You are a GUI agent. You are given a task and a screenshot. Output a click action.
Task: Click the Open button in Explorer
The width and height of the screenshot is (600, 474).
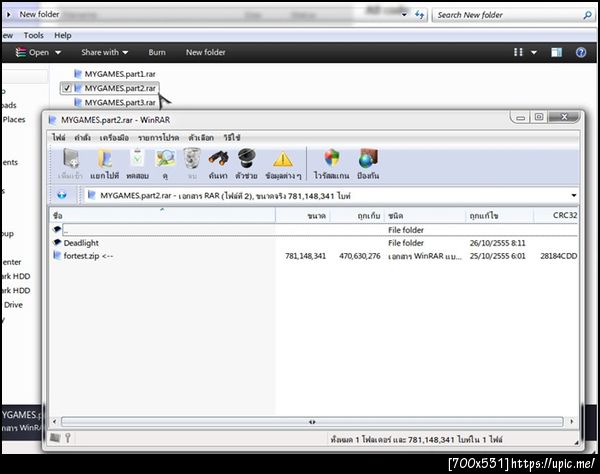point(33,52)
